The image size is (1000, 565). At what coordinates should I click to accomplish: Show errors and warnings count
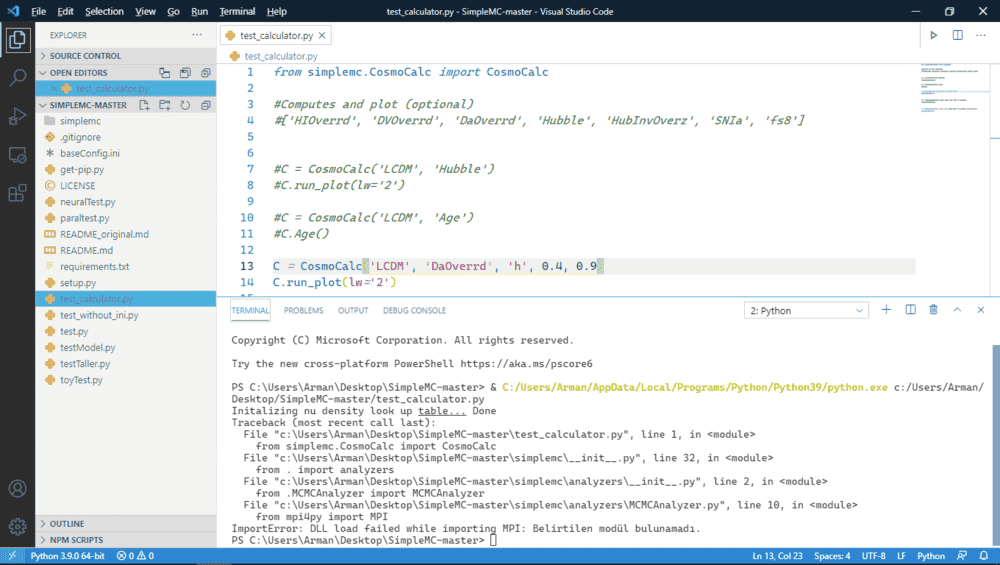[x=135, y=556]
